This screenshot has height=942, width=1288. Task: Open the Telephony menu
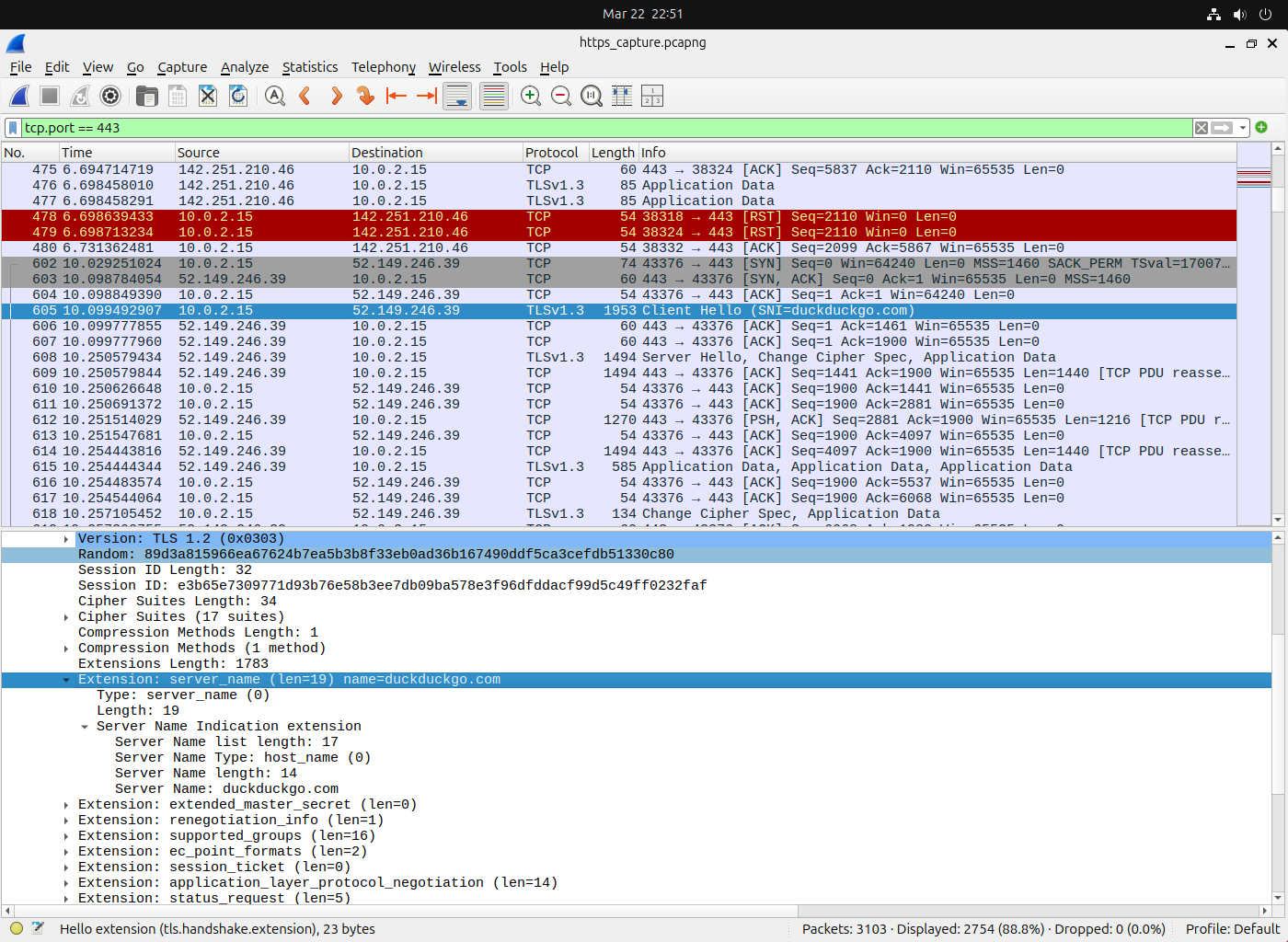(x=384, y=67)
